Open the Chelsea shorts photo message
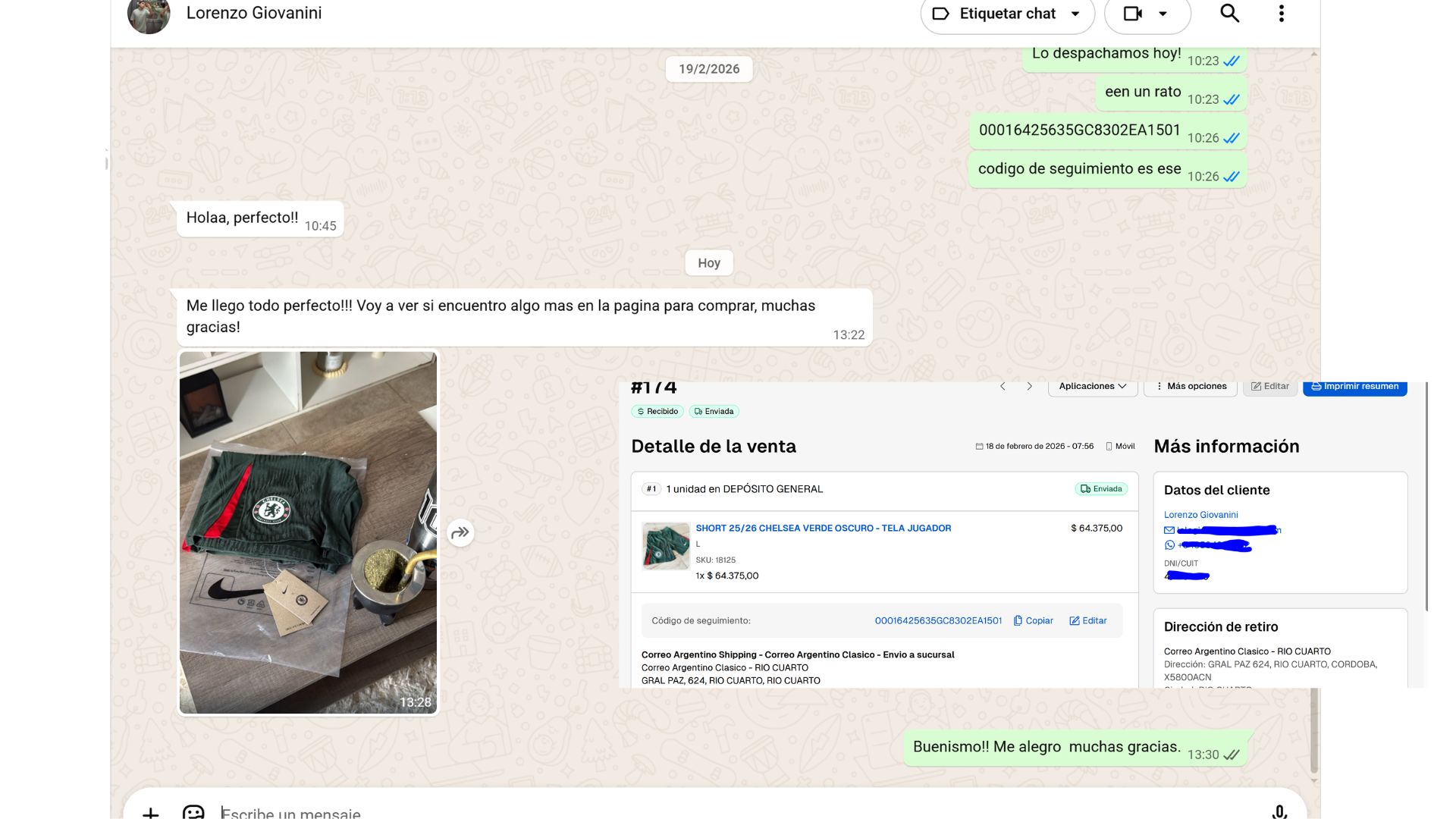 308,532
